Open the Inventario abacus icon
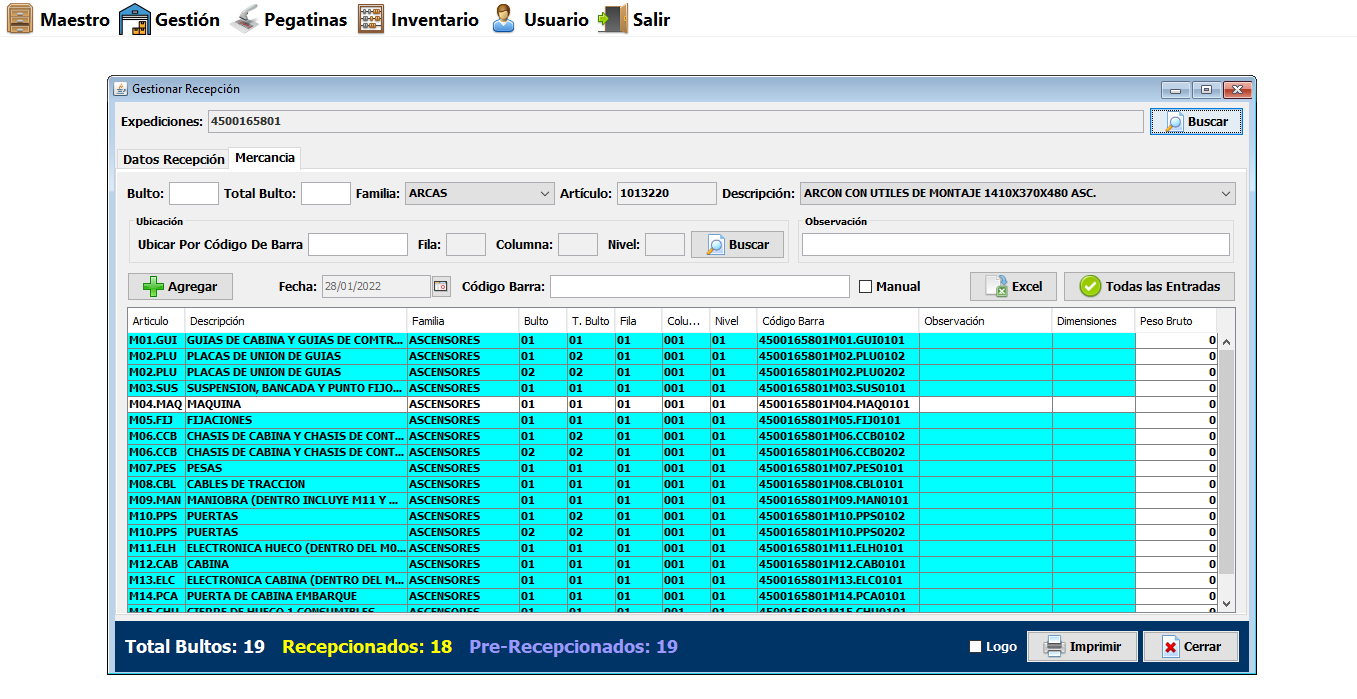1357x699 pixels. pos(371,19)
